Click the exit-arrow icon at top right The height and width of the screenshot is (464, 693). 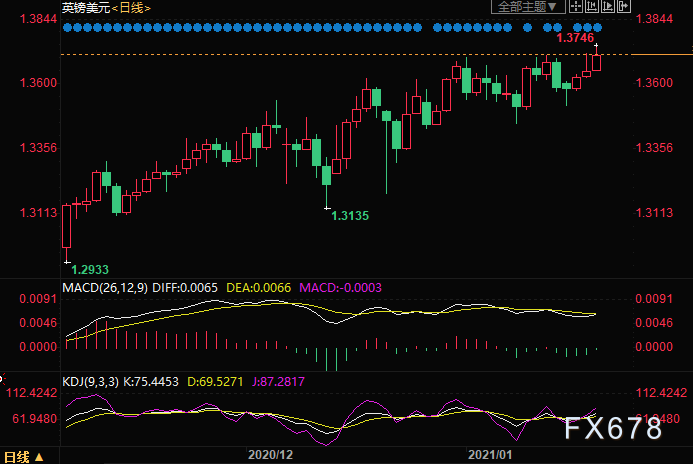pyautogui.click(x=624, y=6)
